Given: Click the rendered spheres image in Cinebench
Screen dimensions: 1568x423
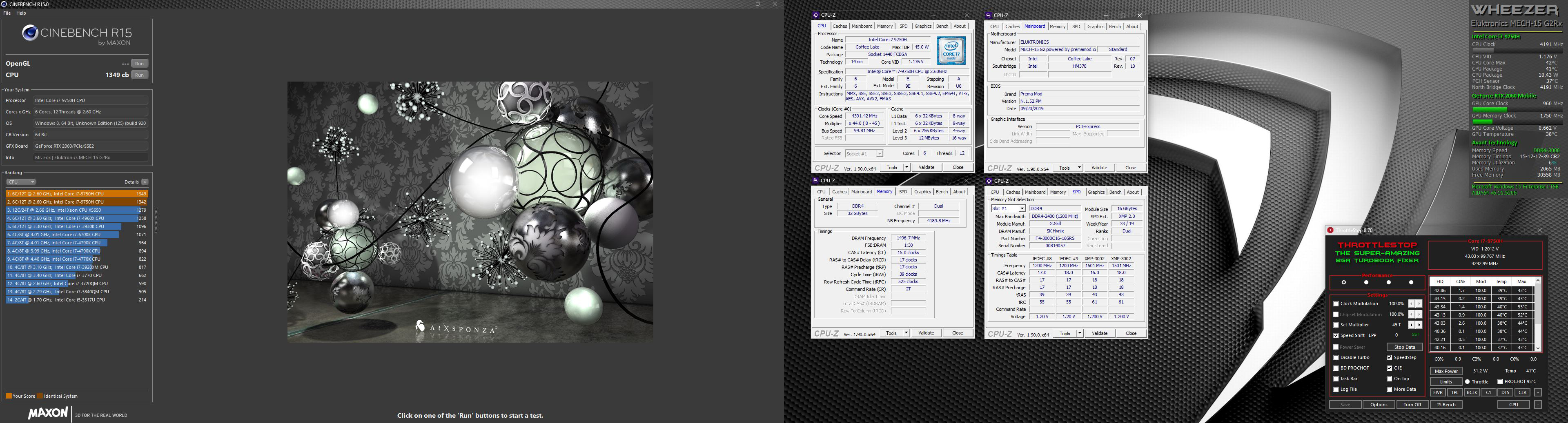Looking at the screenshot, I should (x=470, y=211).
